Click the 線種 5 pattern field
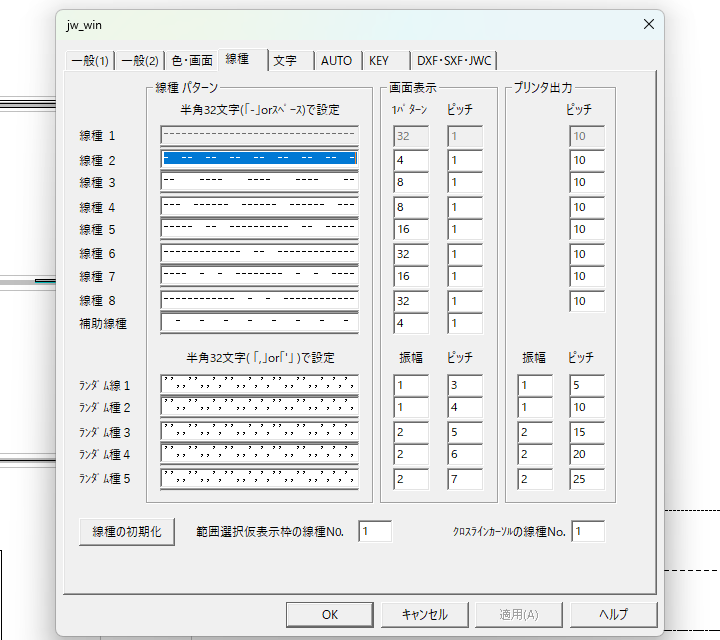Viewport: 720px width, 640px height. (259, 228)
